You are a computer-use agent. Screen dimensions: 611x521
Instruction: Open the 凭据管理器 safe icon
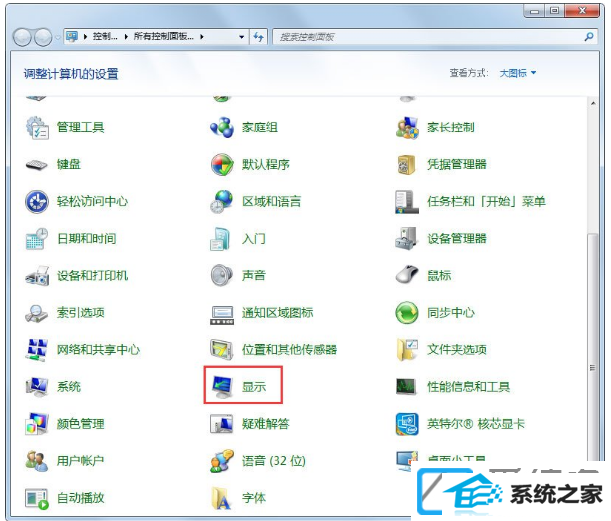(x=407, y=164)
